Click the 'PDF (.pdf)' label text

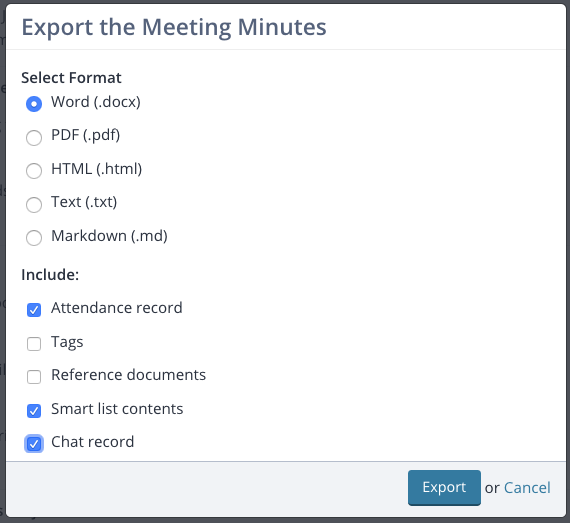tap(85, 135)
